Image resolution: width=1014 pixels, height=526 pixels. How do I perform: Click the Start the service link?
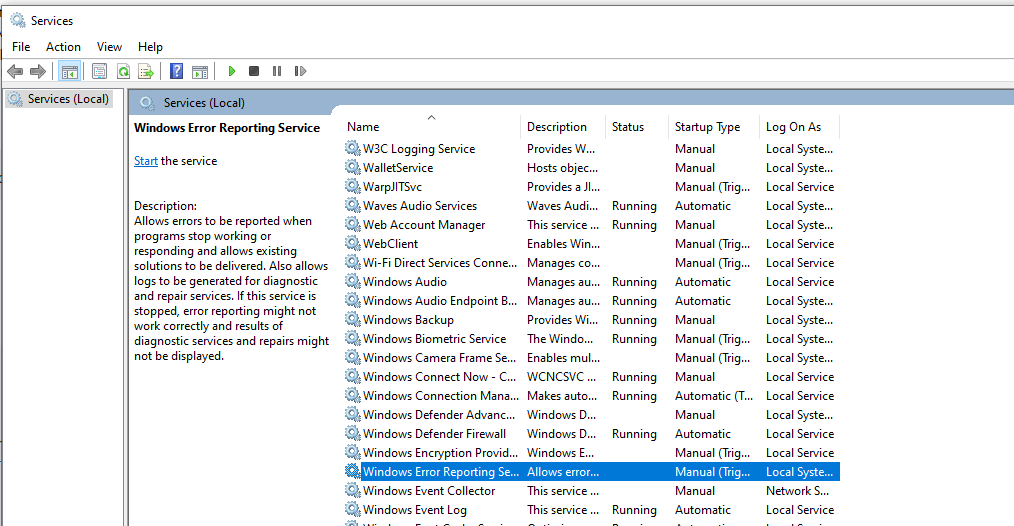click(146, 161)
